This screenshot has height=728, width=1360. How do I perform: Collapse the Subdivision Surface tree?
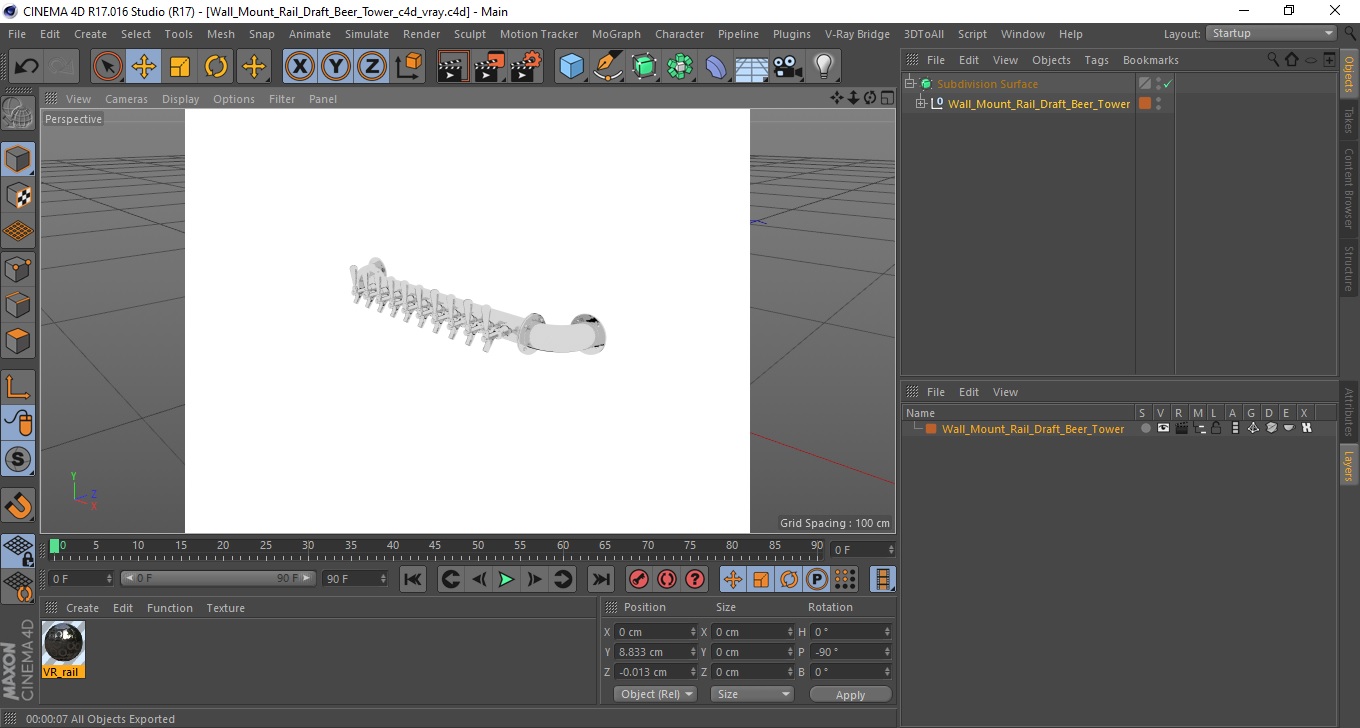pyautogui.click(x=909, y=84)
